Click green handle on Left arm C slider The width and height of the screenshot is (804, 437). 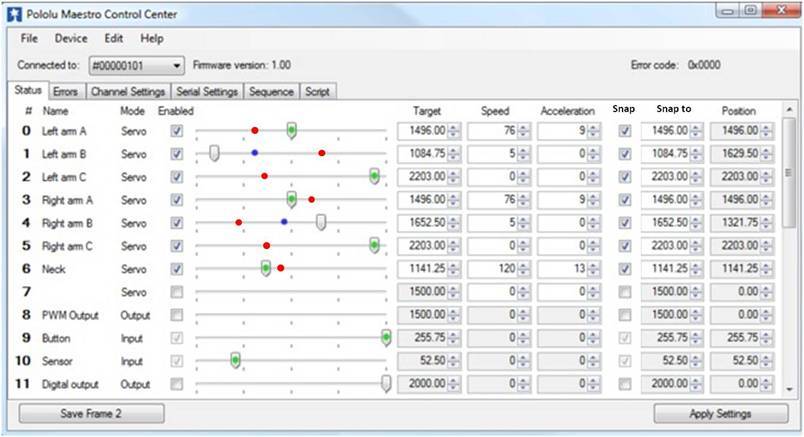tap(374, 176)
